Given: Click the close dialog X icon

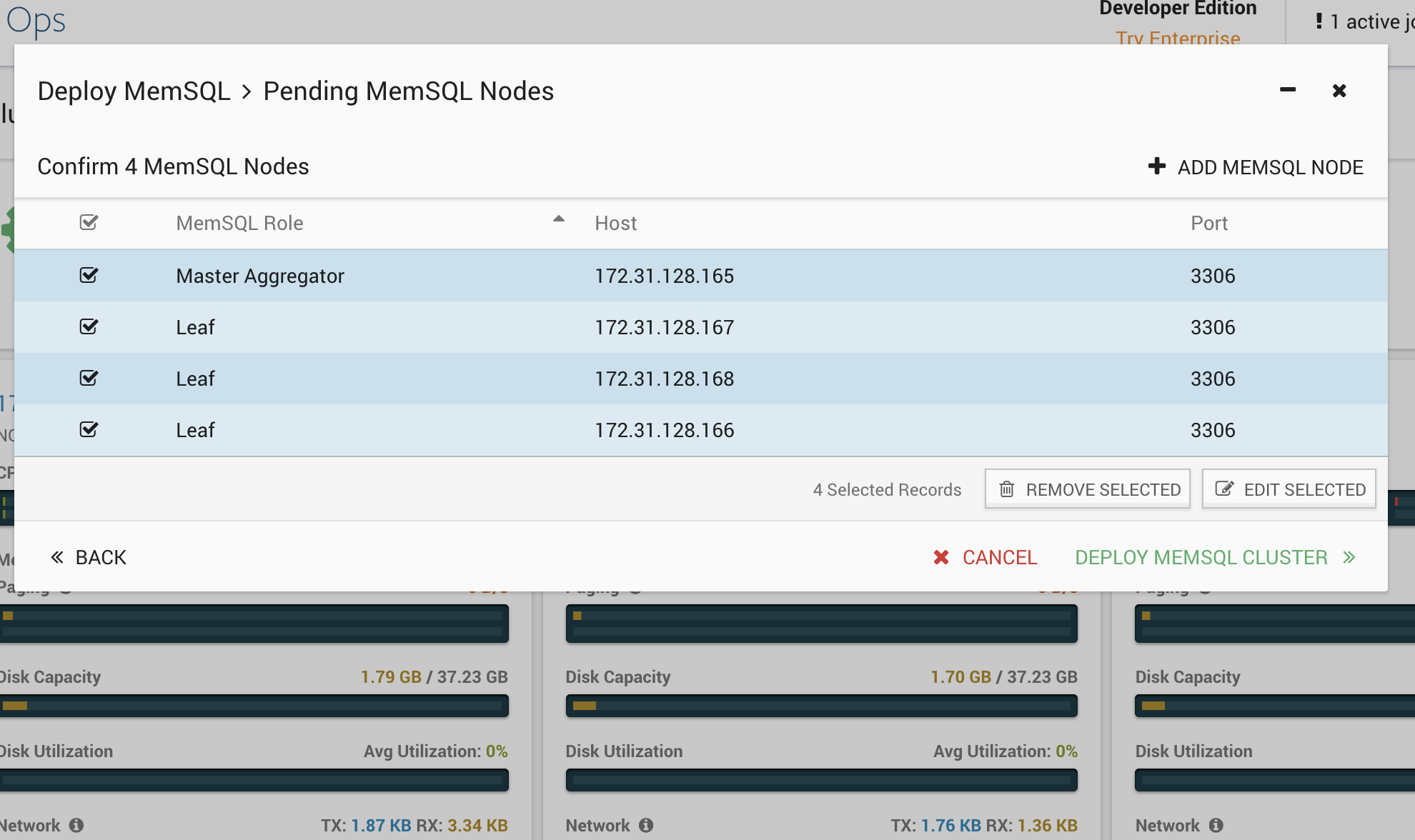Looking at the screenshot, I should click(x=1339, y=90).
